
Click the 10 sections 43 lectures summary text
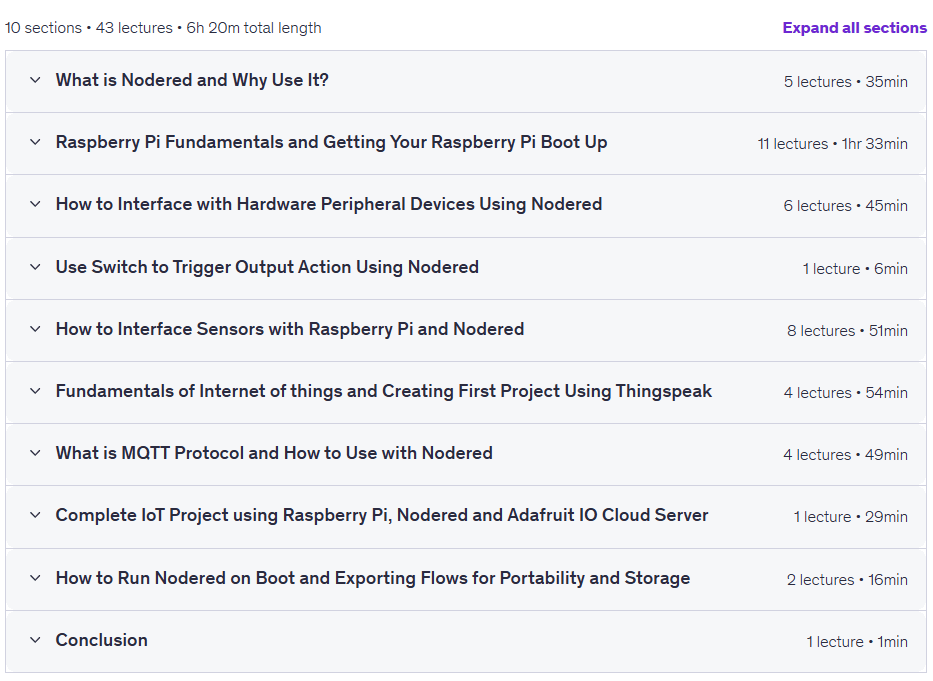163,28
